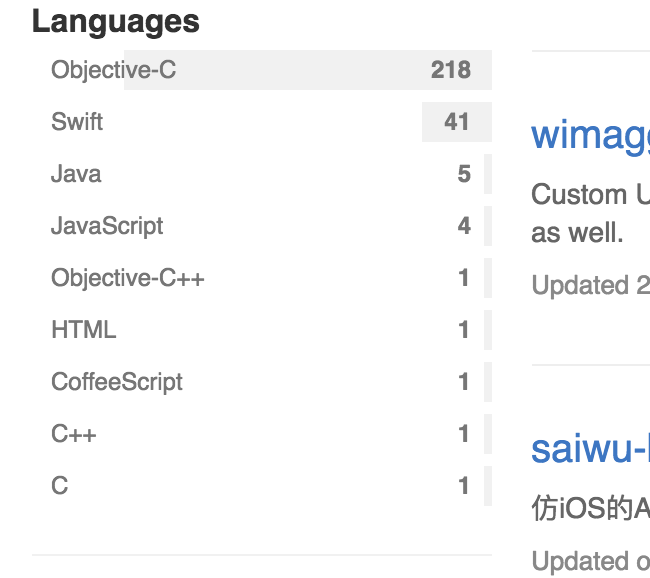This screenshot has height=578, width=650.
Task: Filter results by Objective-C++
Action: (x=262, y=278)
